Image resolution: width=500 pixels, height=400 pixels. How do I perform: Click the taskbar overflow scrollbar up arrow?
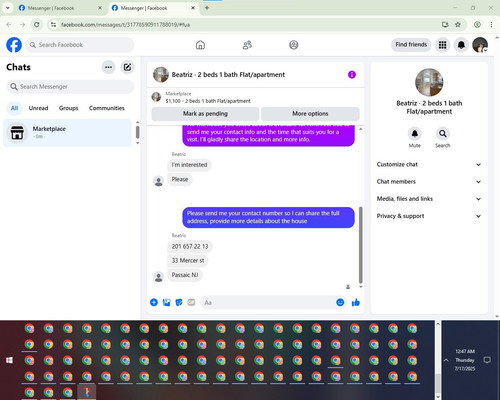[x=438, y=324]
